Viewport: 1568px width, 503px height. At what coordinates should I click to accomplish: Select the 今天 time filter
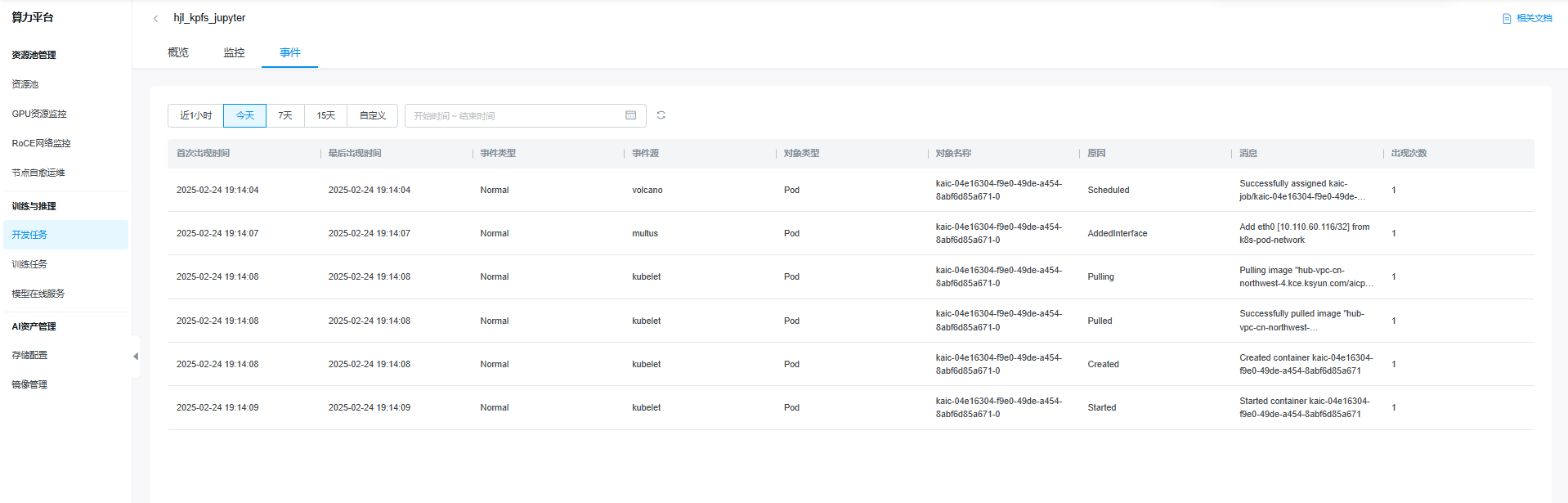(x=244, y=115)
